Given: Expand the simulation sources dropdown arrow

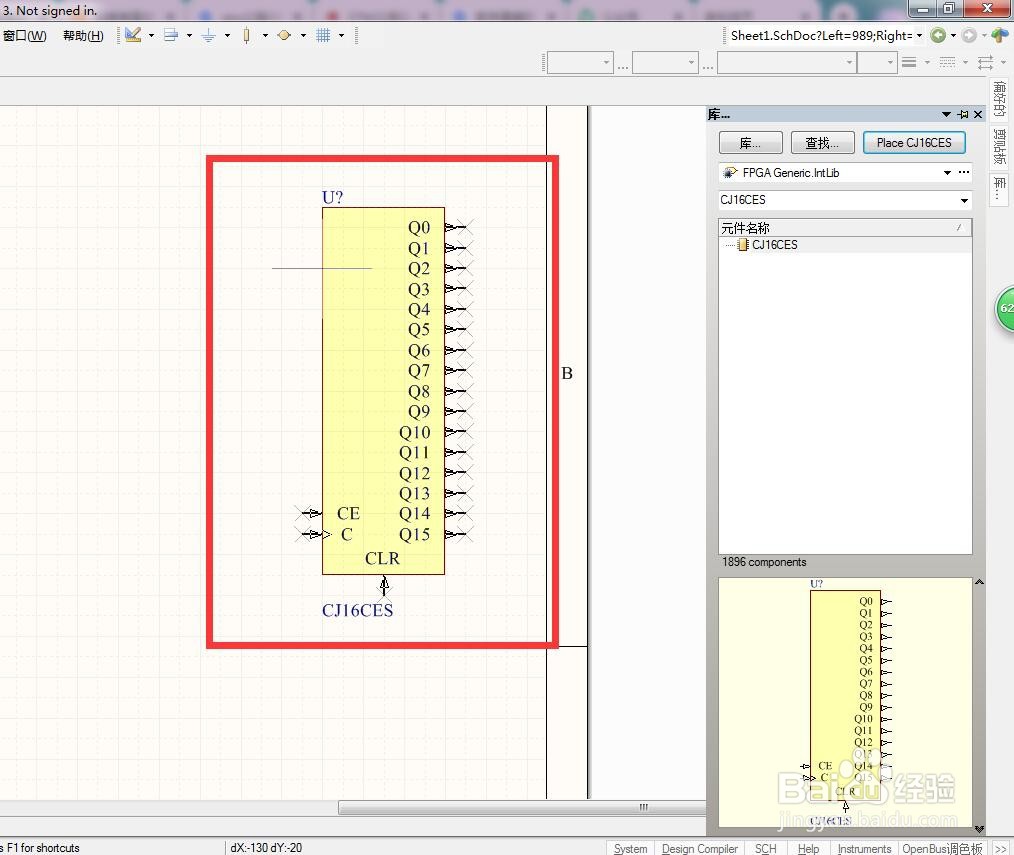Looking at the screenshot, I should click(303, 36).
